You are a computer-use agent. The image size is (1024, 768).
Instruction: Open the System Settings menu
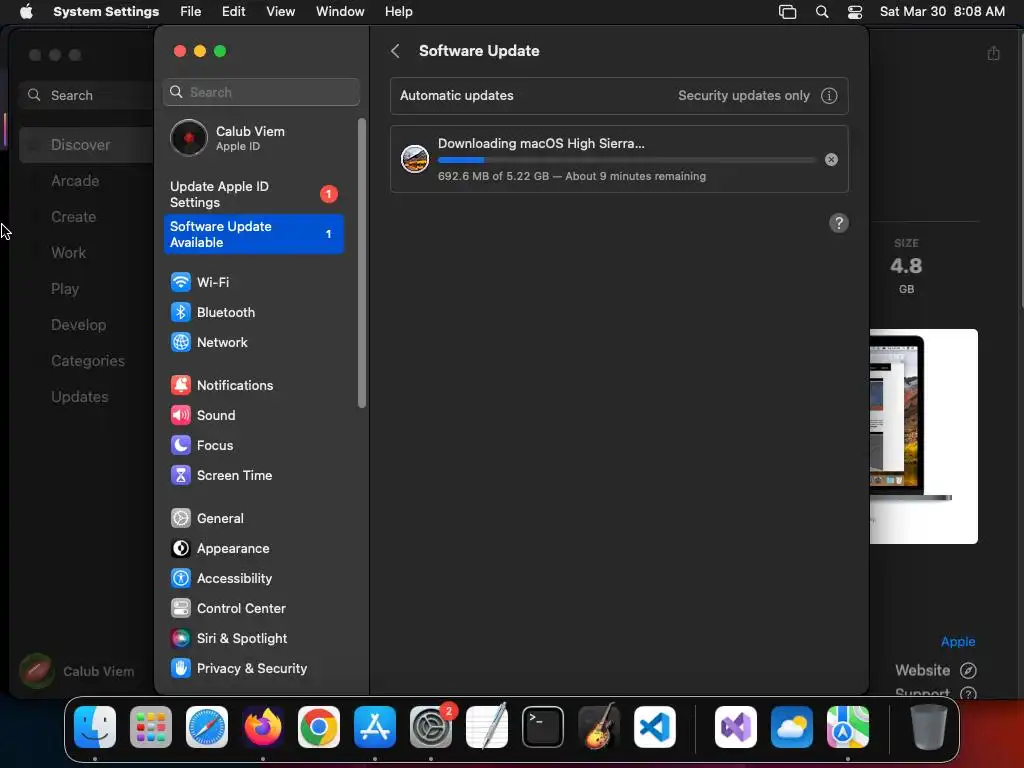click(106, 12)
